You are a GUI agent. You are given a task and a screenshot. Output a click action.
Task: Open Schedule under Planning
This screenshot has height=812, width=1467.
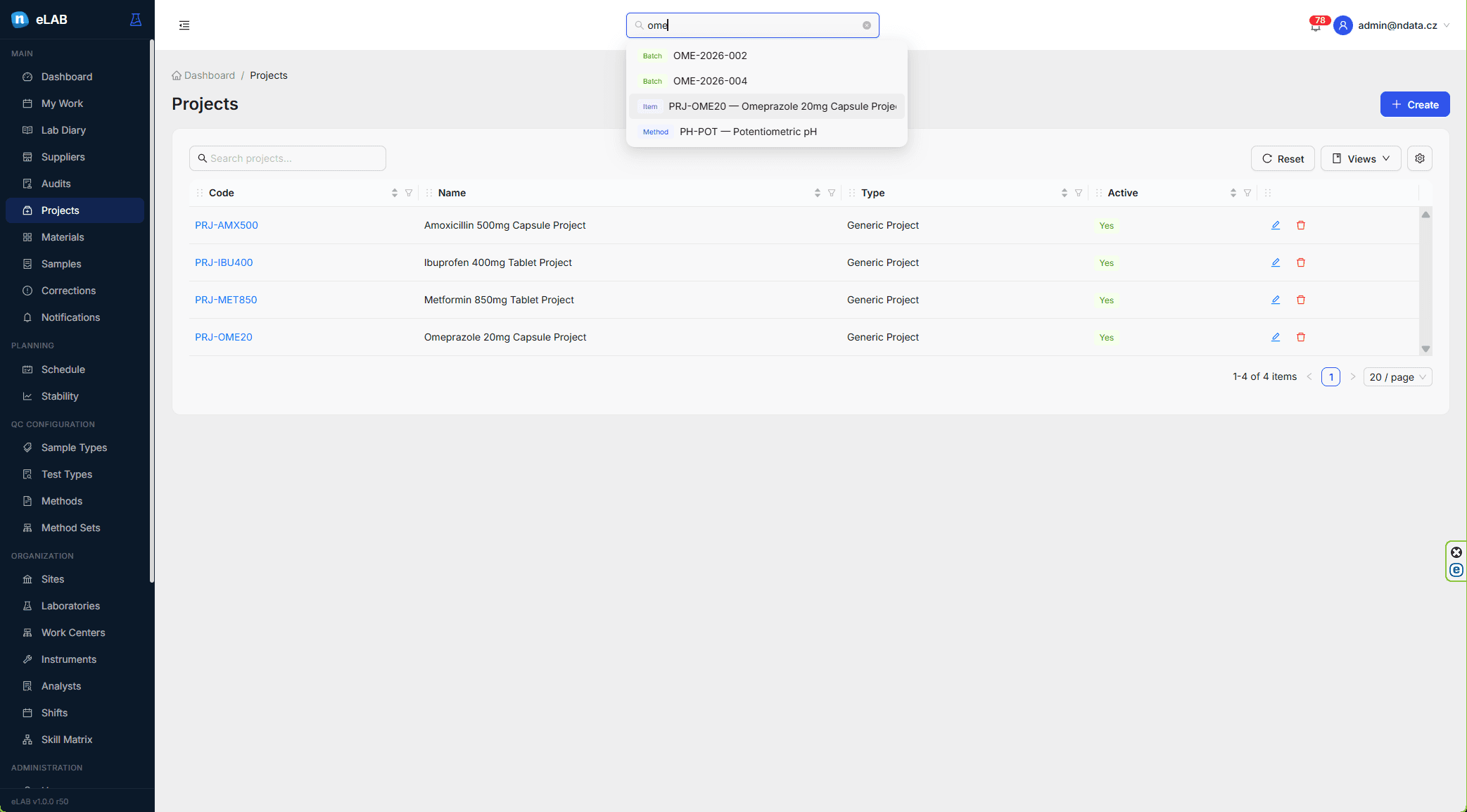75,369
